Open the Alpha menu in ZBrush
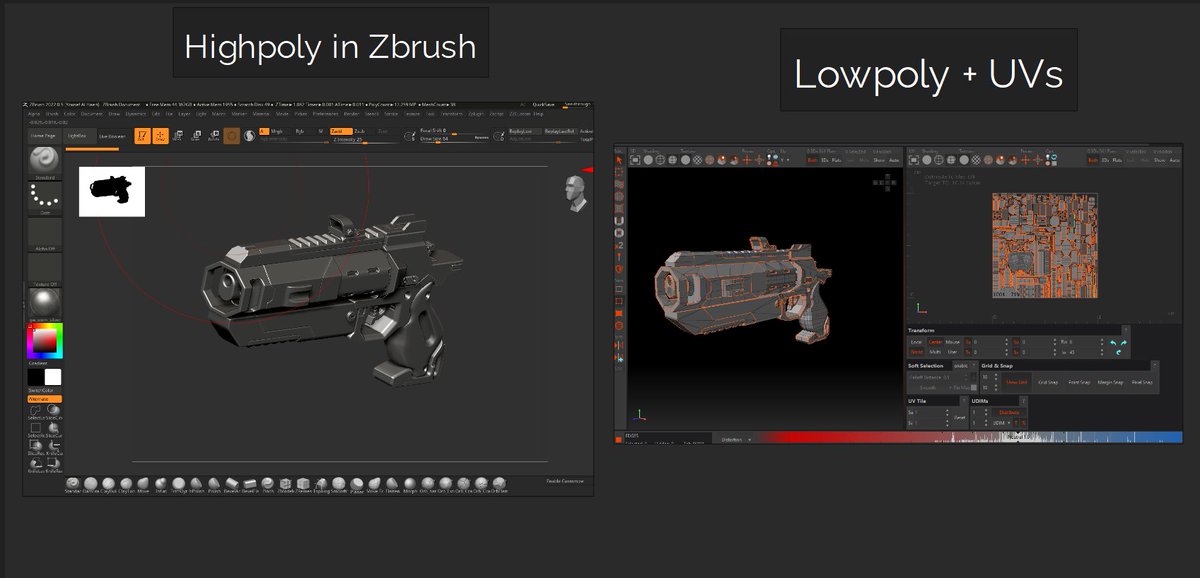This screenshot has width=1200, height=578. point(34,114)
